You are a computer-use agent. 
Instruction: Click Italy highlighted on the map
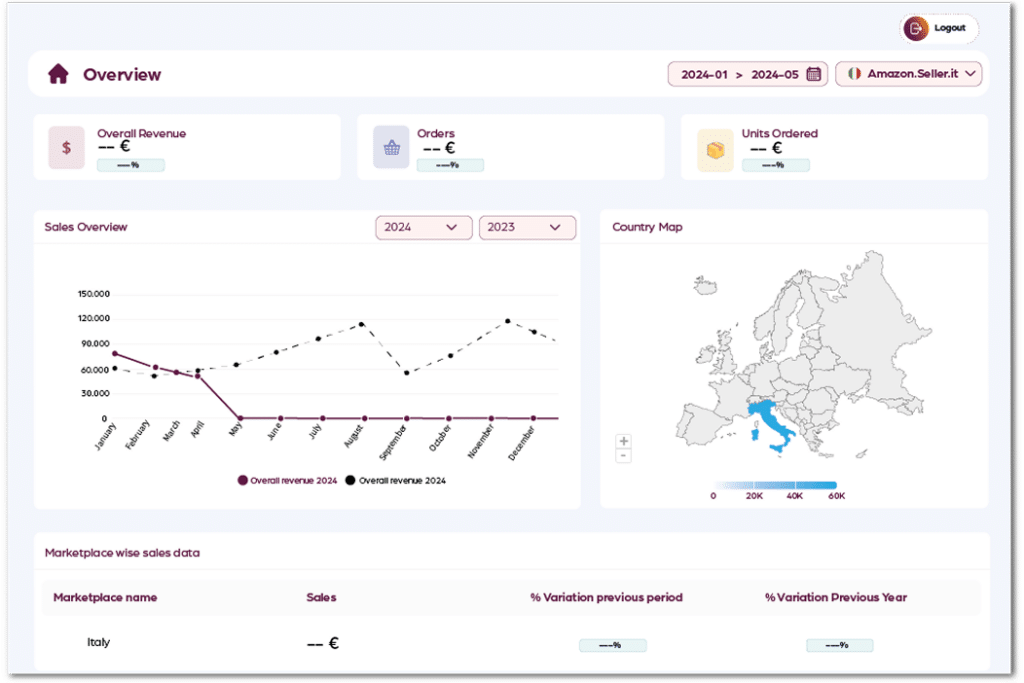[775, 428]
